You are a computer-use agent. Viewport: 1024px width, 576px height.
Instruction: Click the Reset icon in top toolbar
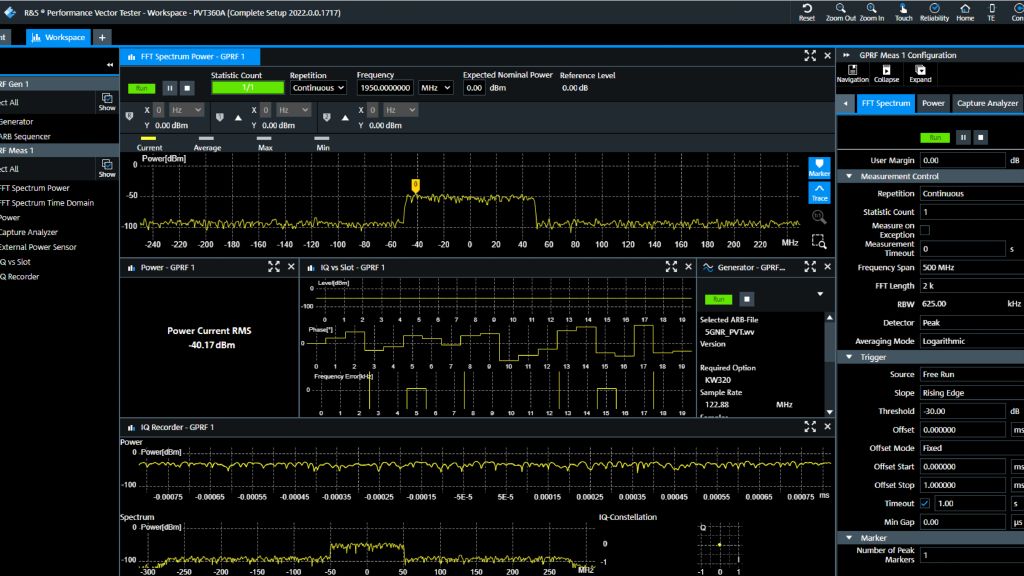tap(806, 12)
